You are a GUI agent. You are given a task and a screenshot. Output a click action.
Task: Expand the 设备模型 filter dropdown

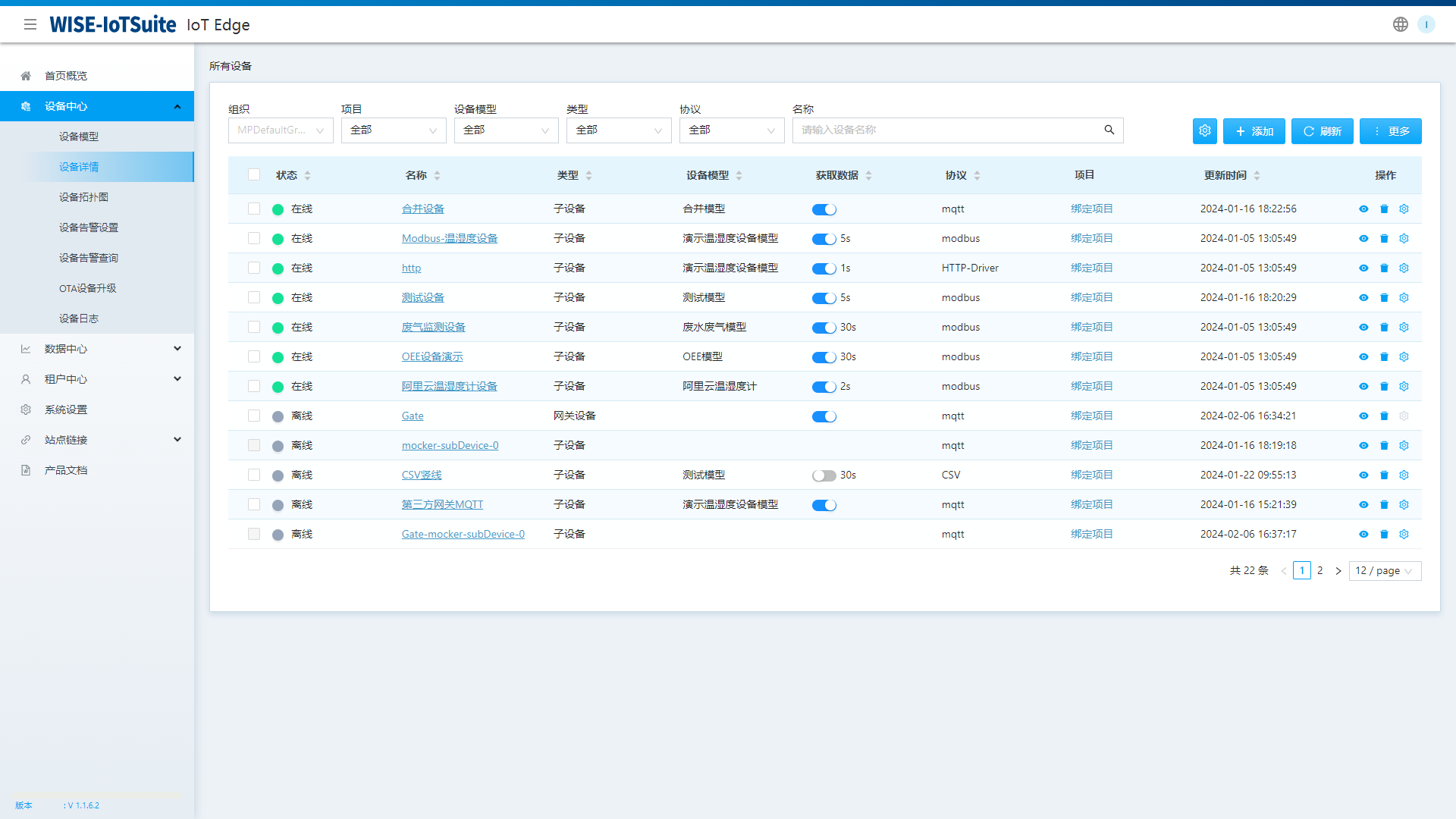point(506,130)
